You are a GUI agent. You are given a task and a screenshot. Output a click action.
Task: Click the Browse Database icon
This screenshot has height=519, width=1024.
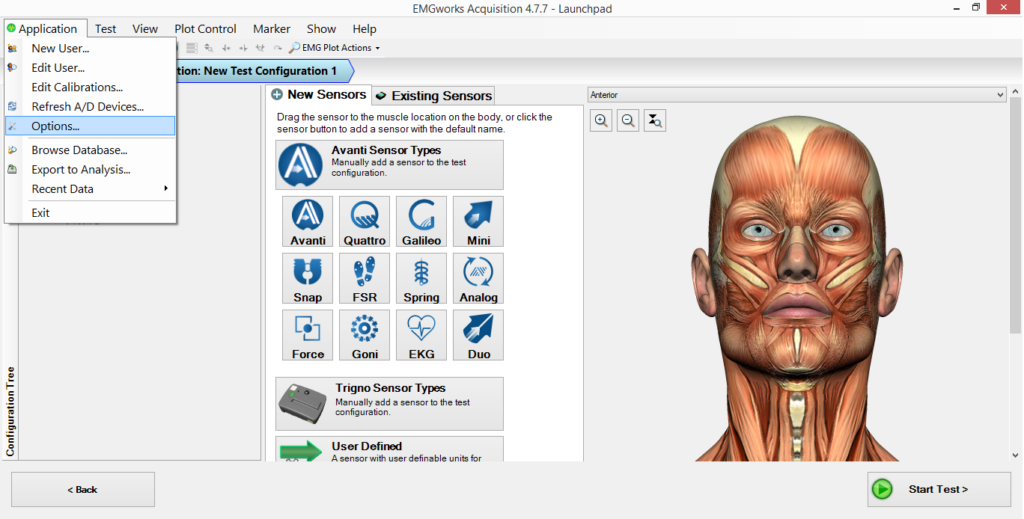[x=12, y=150]
